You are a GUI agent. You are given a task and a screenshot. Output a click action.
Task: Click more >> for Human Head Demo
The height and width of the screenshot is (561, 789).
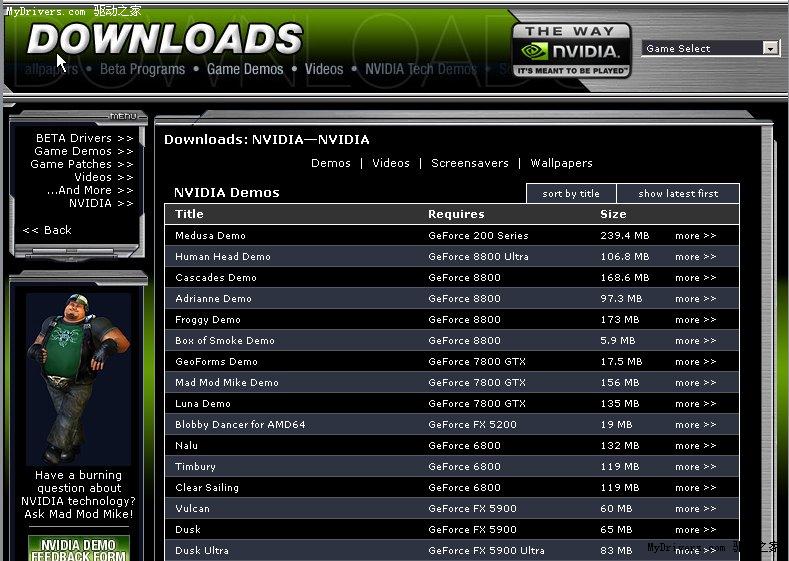[x=695, y=257]
